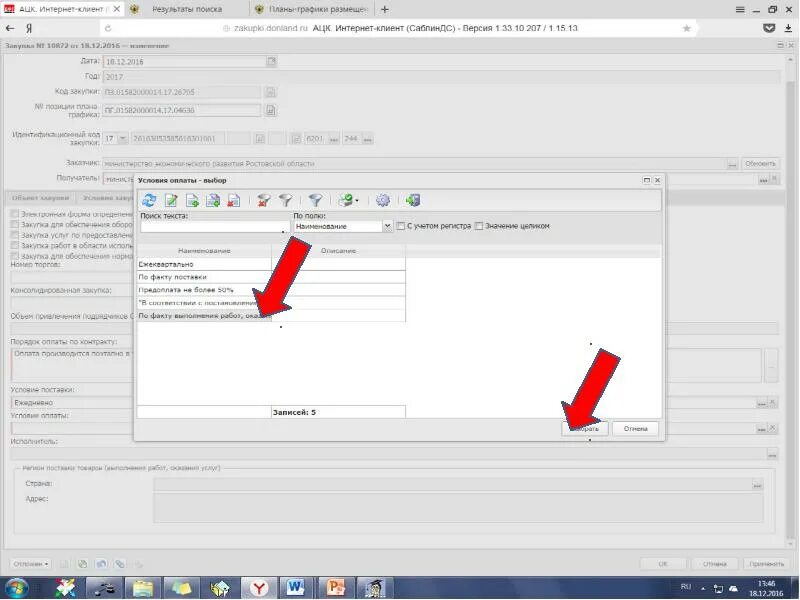Click the Выбрать button in dialog
This screenshot has height=600, width=800.
[585, 429]
